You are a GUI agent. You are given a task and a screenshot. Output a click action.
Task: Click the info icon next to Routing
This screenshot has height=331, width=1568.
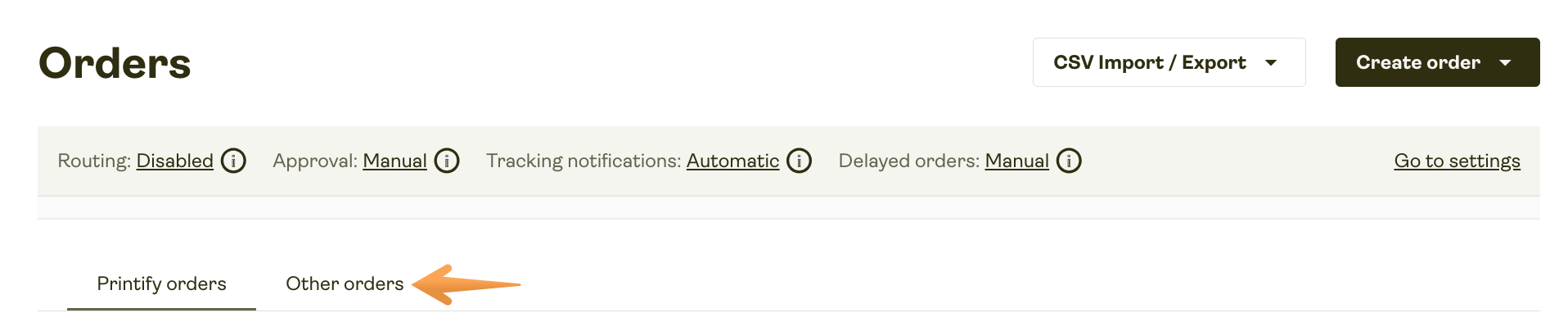233,161
